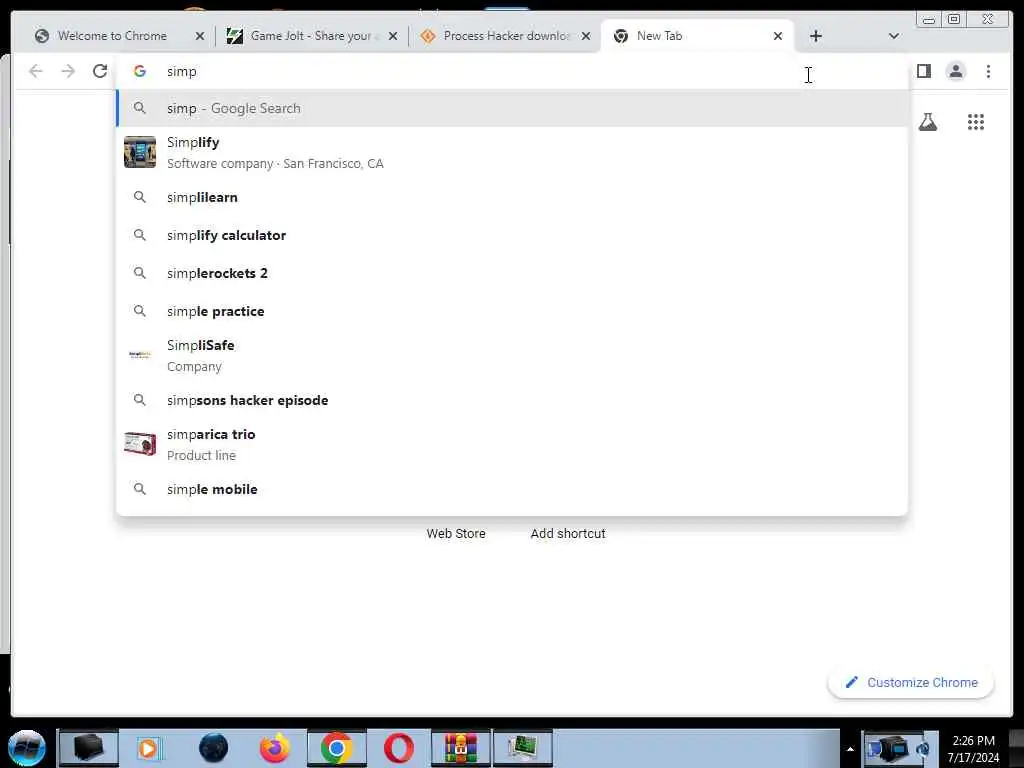The height and width of the screenshot is (768, 1024).
Task: Select the New Tab tab
Action: pyautogui.click(x=696, y=36)
